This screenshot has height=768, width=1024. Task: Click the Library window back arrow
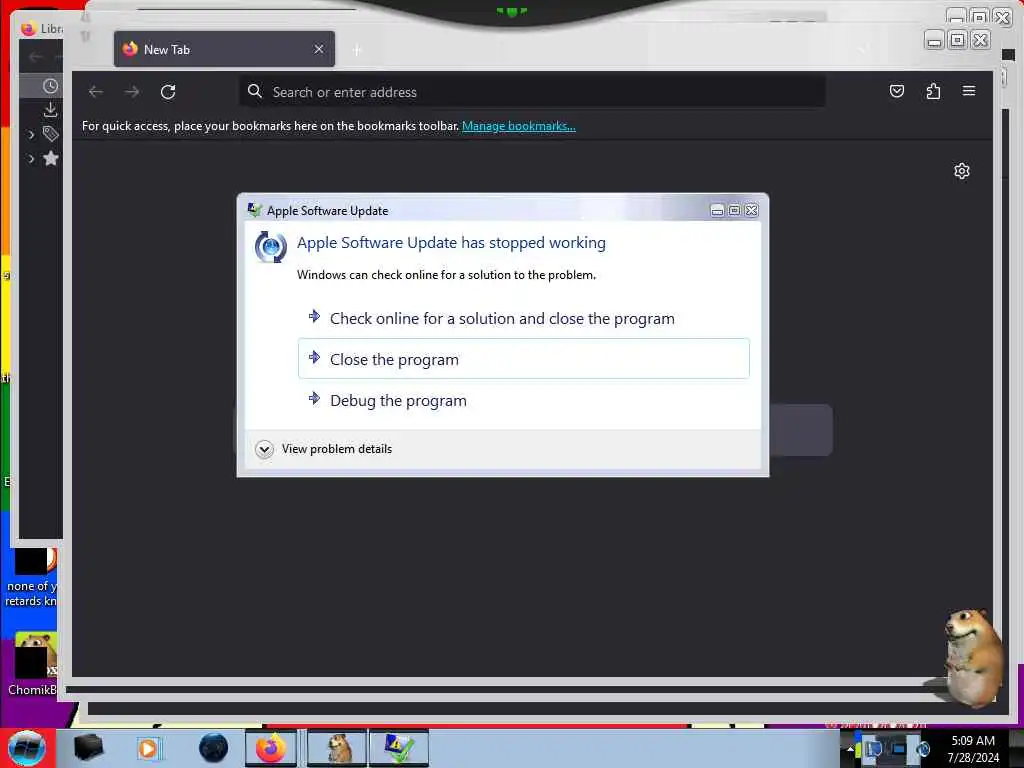[x=35, y=57]
